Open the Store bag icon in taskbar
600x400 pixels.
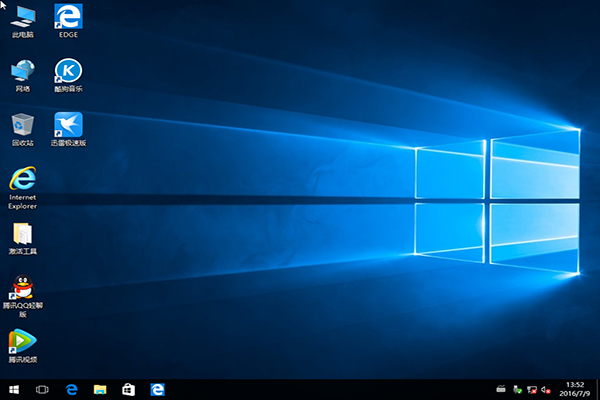pos(128,388)
